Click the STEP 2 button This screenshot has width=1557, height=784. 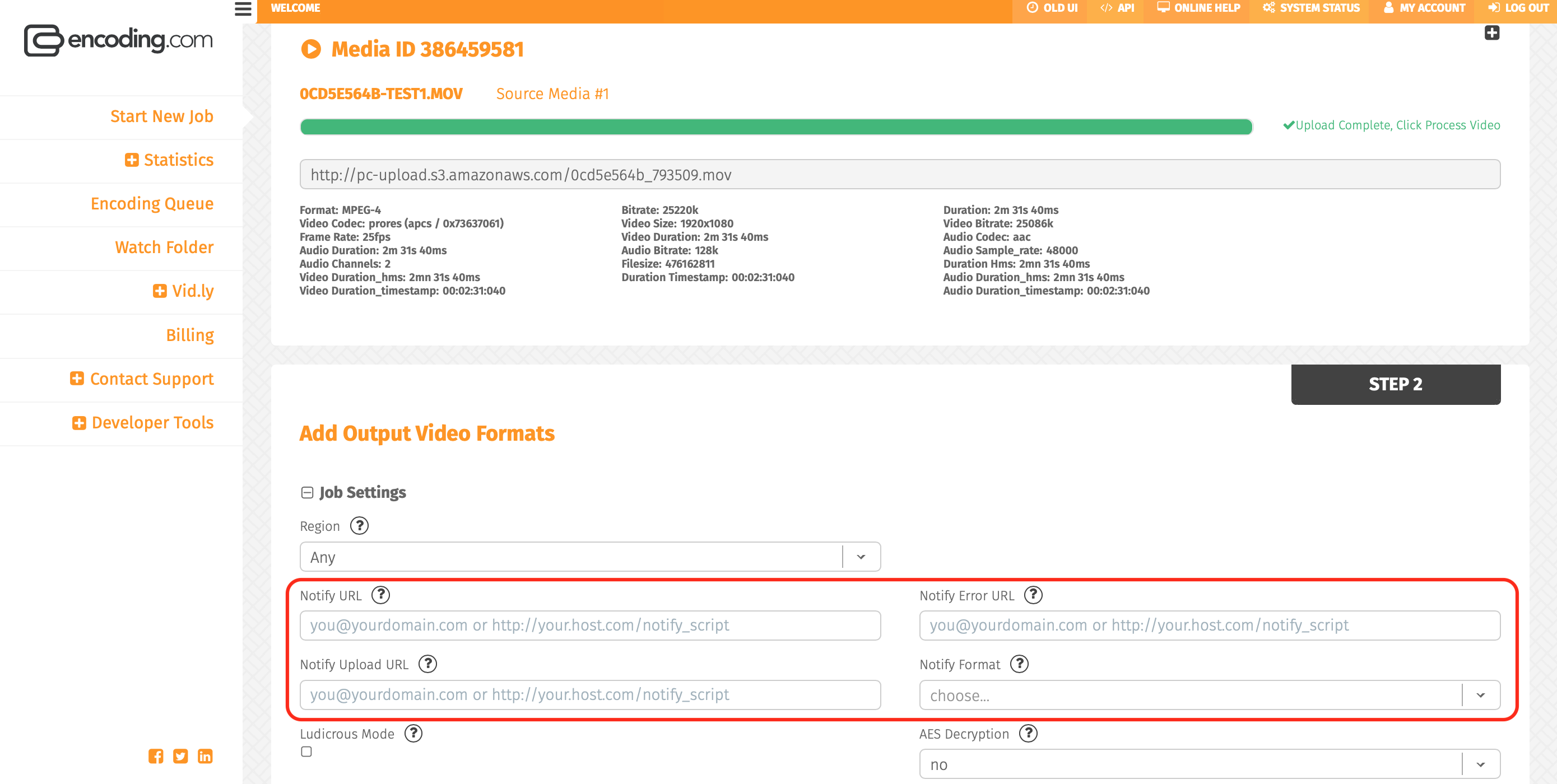point(1396,384)
